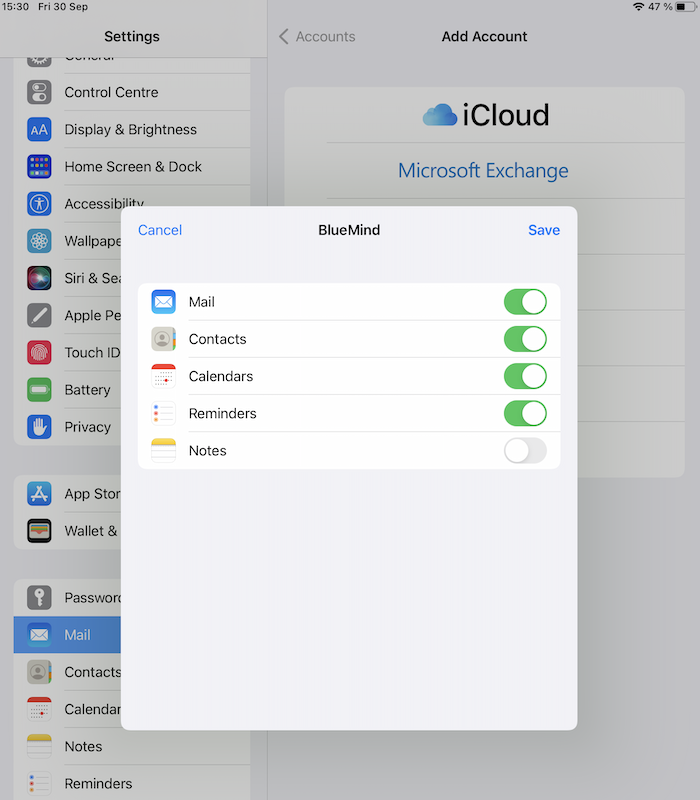The width and height of the screenshot is (700, 800).
Task: Click the Battery icon in sidebar
Action: click(39, 390)
